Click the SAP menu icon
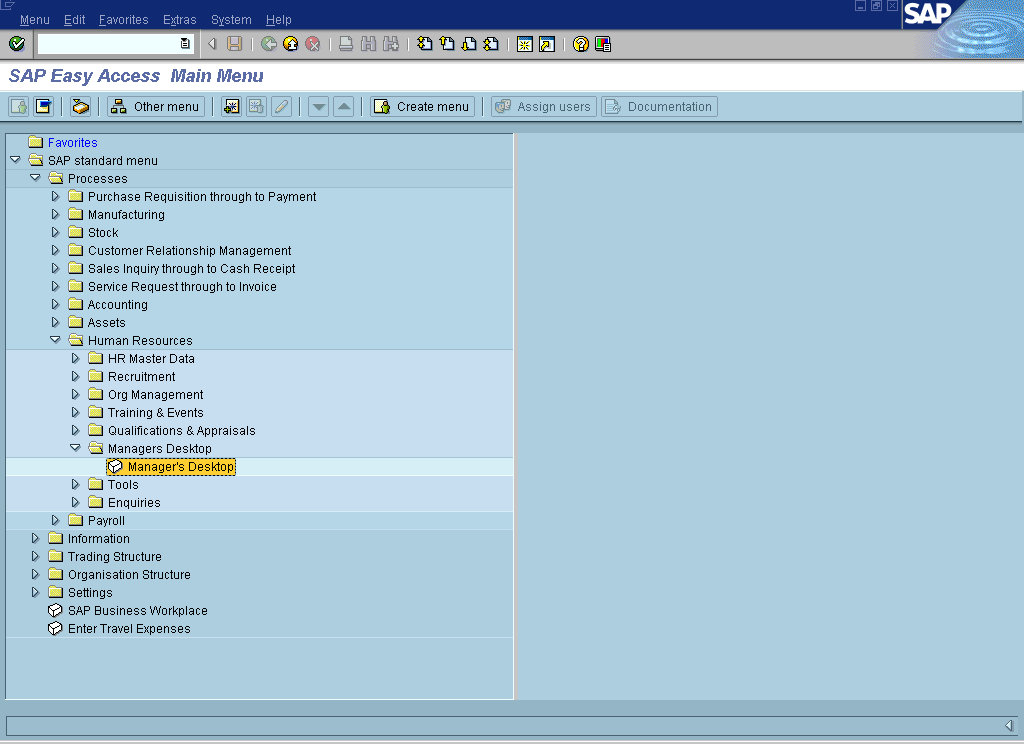Image resolution: width=1024 pixels, height=744 pixels. pos(44,106)
